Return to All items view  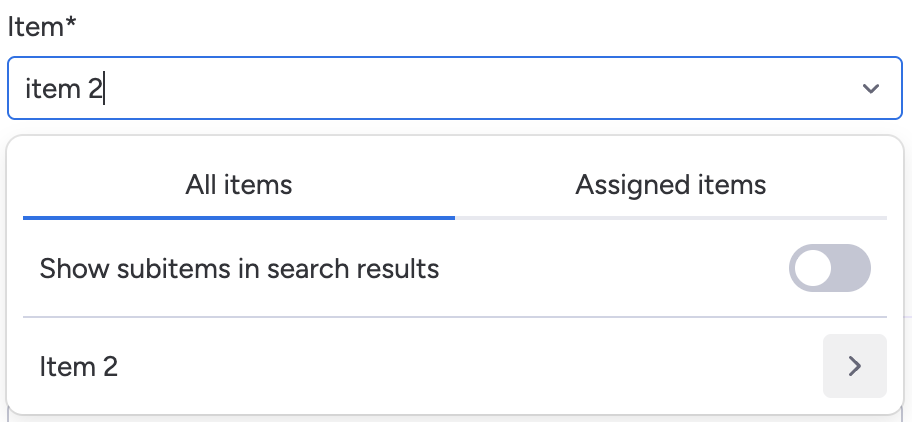(x=238, y=185)
